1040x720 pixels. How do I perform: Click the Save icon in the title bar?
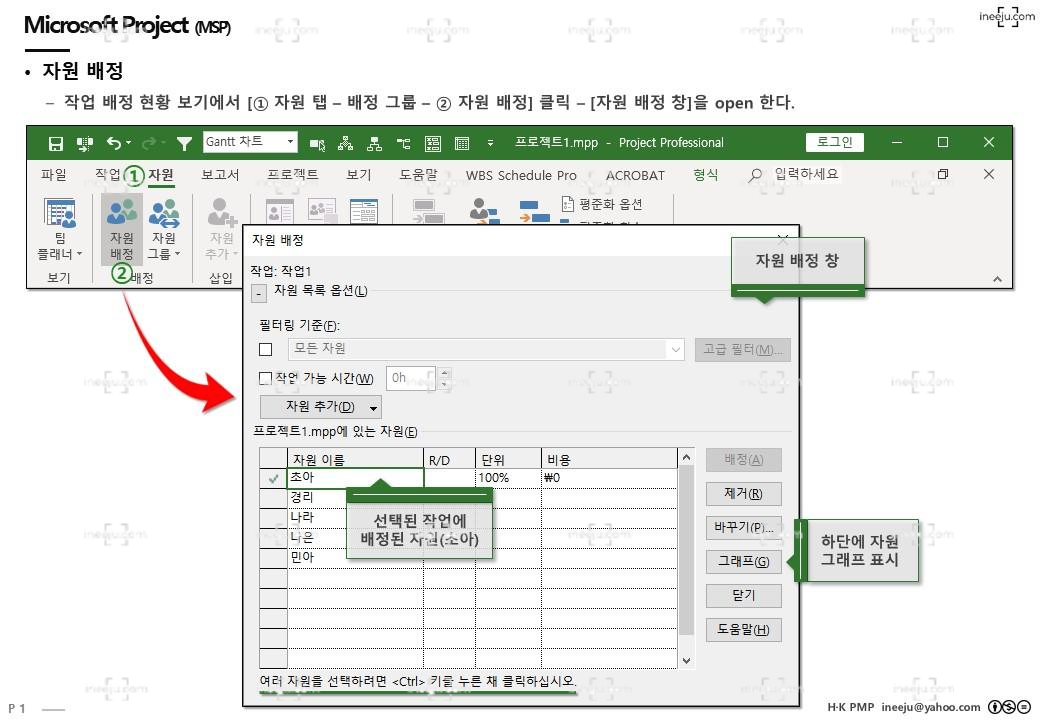[x=56, y=143]
